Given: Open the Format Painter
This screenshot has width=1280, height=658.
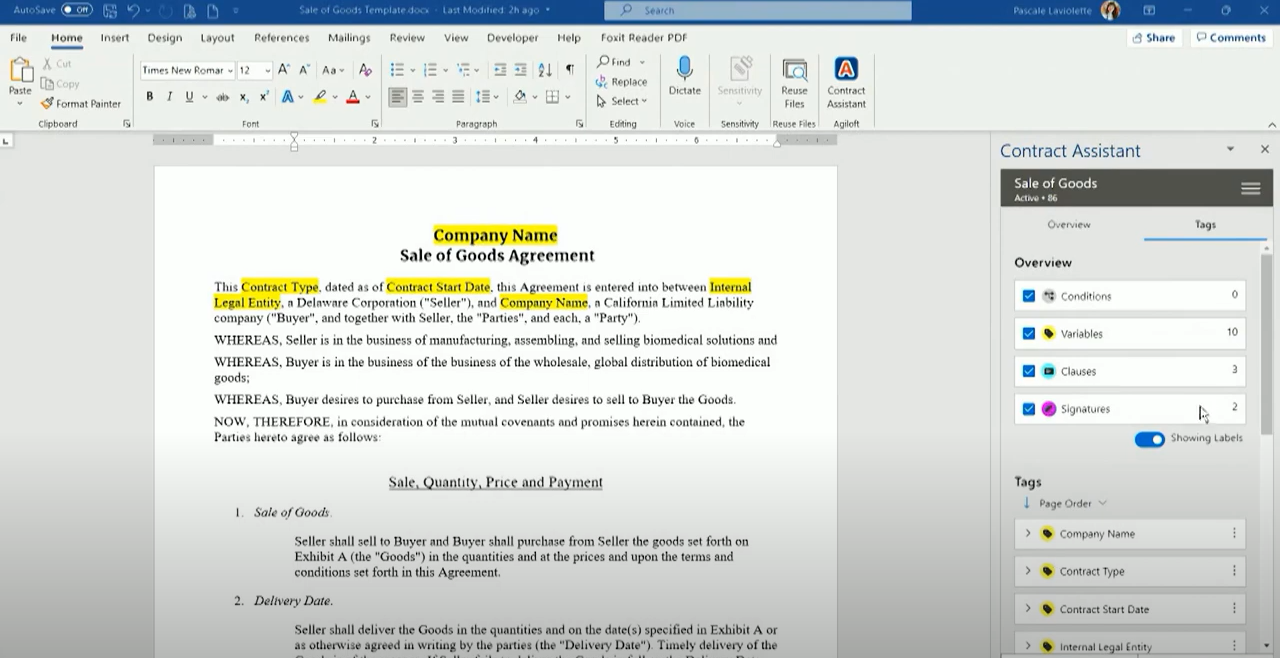Looking at the screenshot, I should point(80,103).
